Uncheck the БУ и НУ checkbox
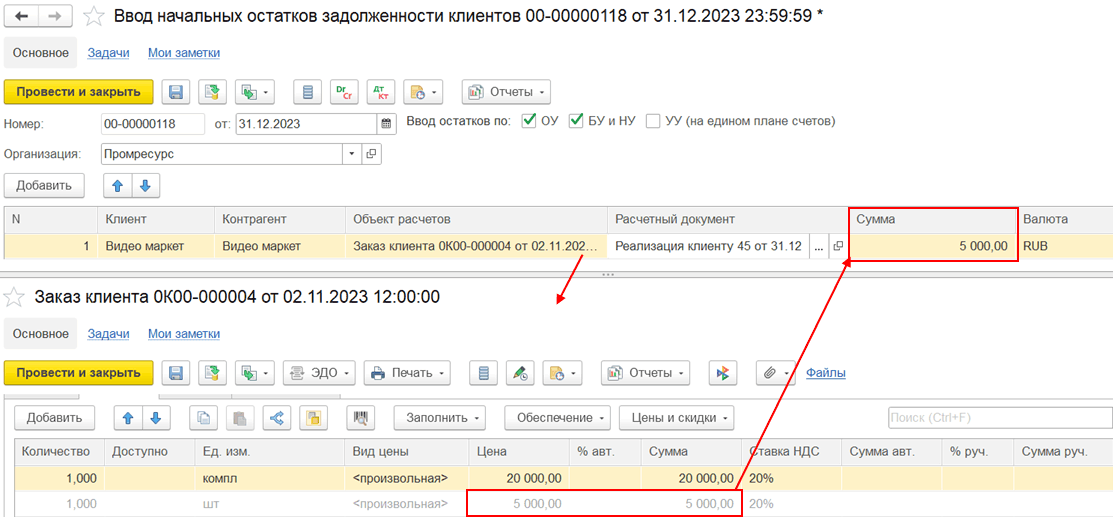The image size is (1113, 517). pyautogui.click(x=576, y=121)
